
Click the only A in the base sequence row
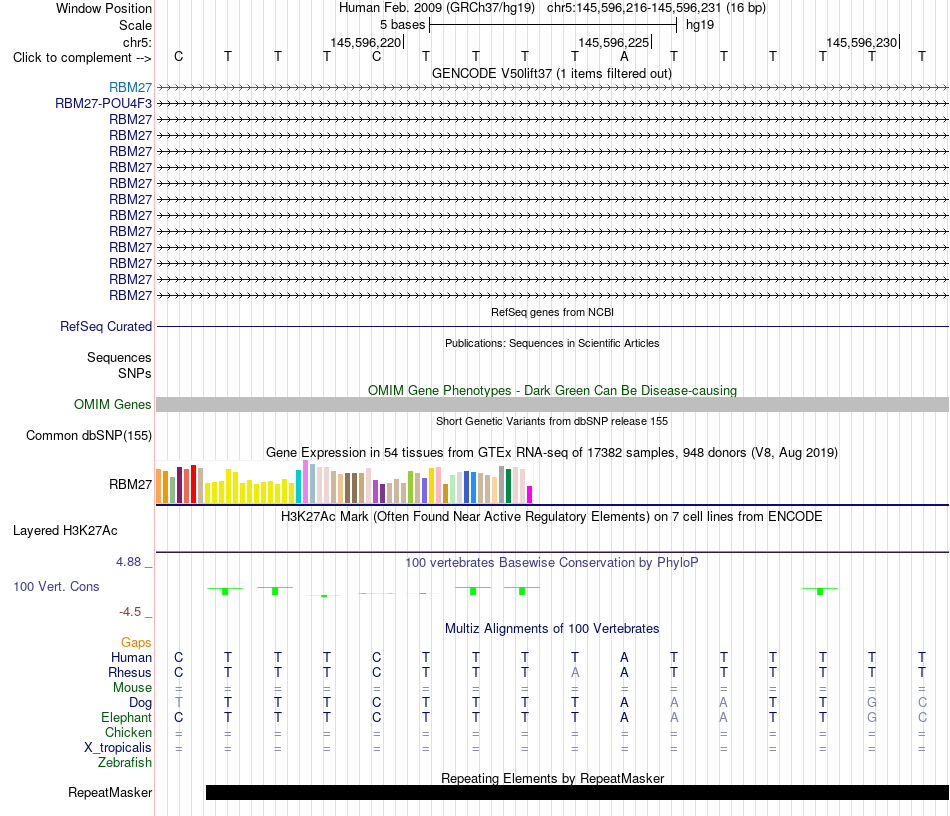click(624, 56)
